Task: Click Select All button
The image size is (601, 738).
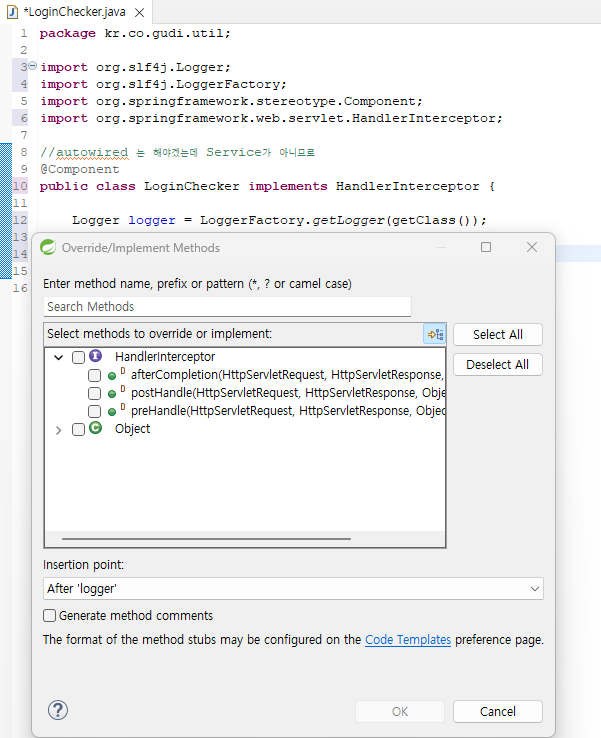Action: 498,335
